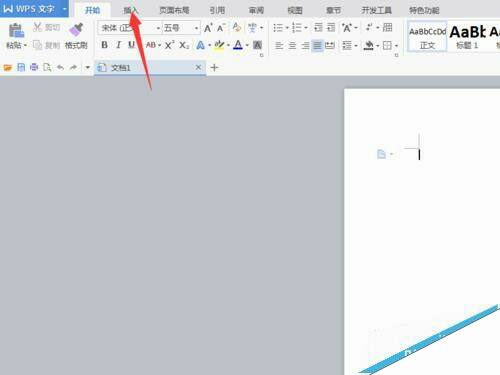Image resolution: width=500 pixels, height=375 pixels.
Task: Switch to the 开发工具 tab
Action: (x=376, y=10)
